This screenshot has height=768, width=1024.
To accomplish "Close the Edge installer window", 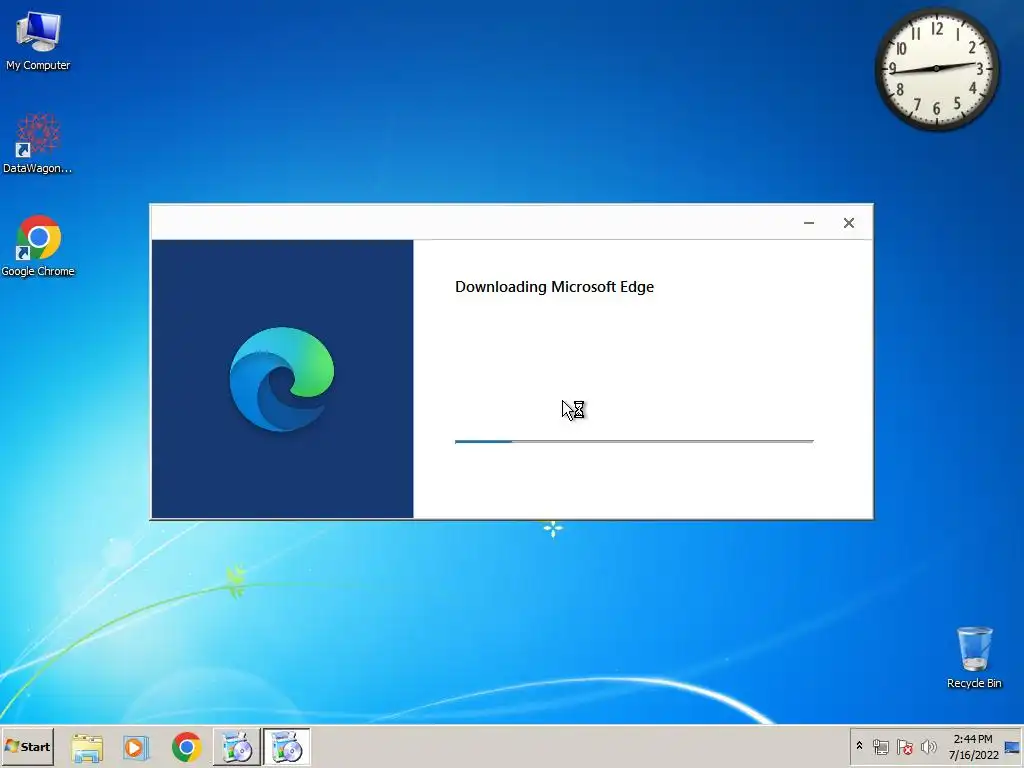I will coord(848,223).
